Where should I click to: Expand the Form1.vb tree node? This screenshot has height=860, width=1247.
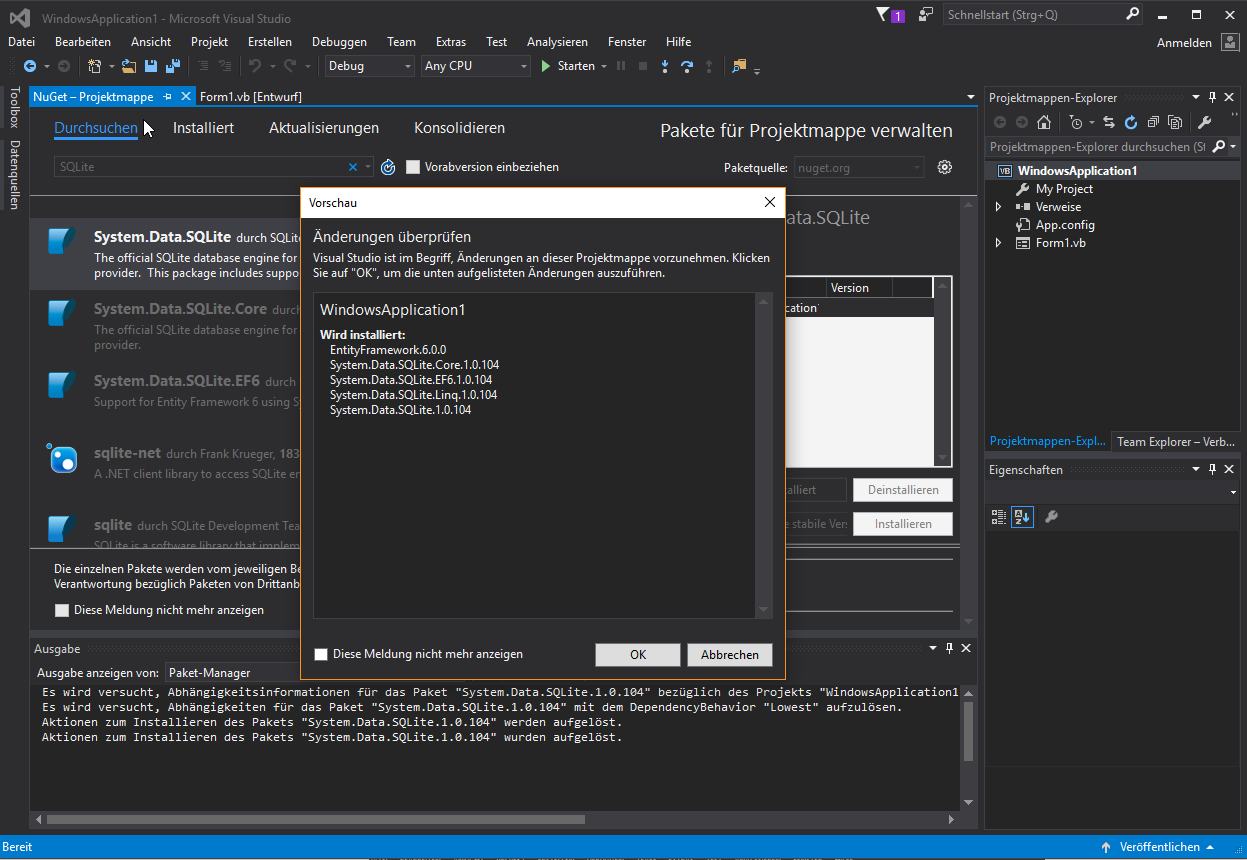[x=998, y=243]
